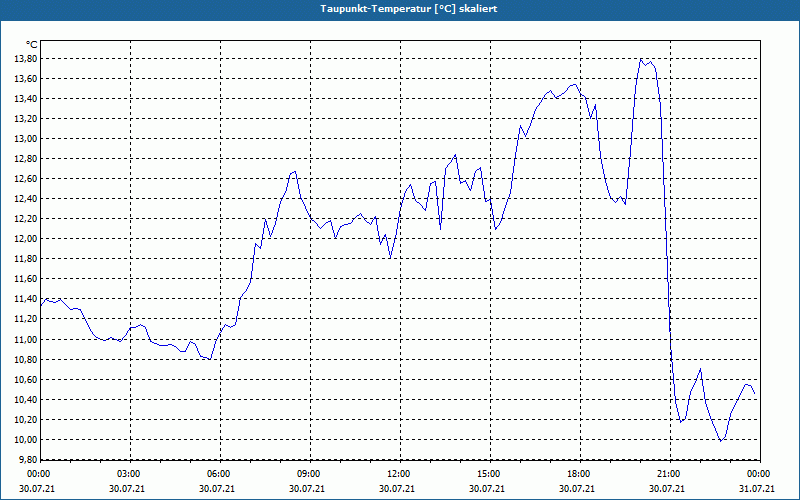The image size is (800, 500).
Task: Select the "18:00" time axis label
Action: (x=579, y=474)
